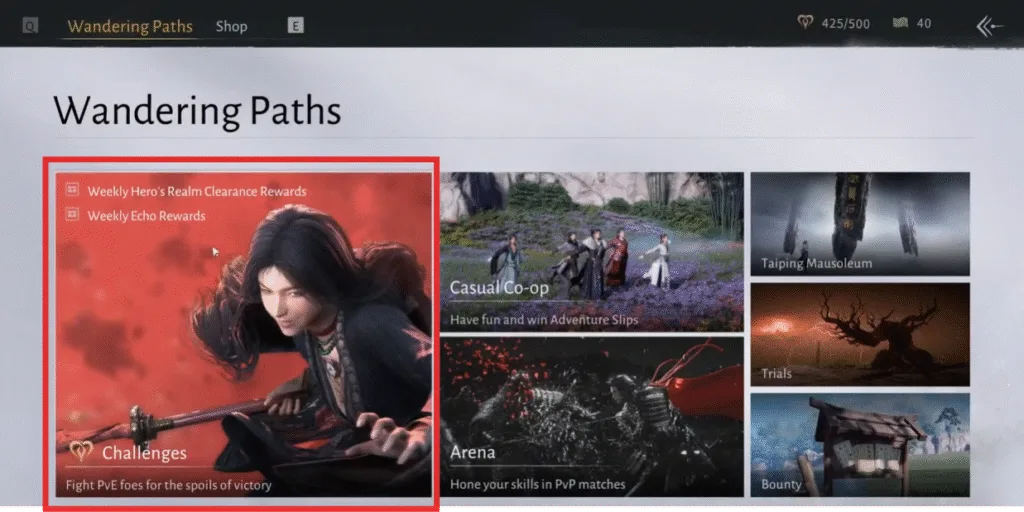Click the heart energy icon in header
This screenshot has height=512, width=1024.
tap(805, 23)
